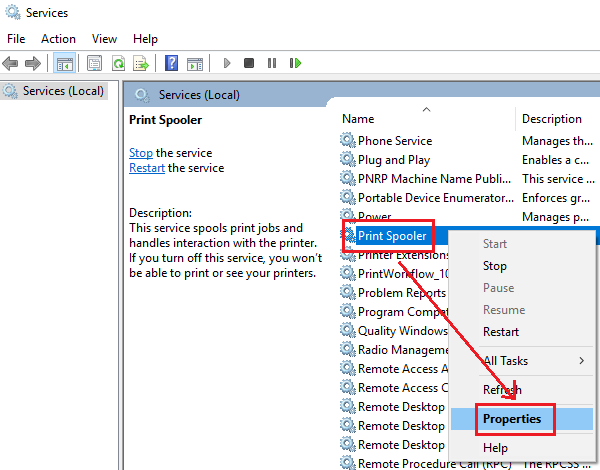Select the Quality Windows service
The height and width of the screenshot is (470, 600).
click(403, 331)
